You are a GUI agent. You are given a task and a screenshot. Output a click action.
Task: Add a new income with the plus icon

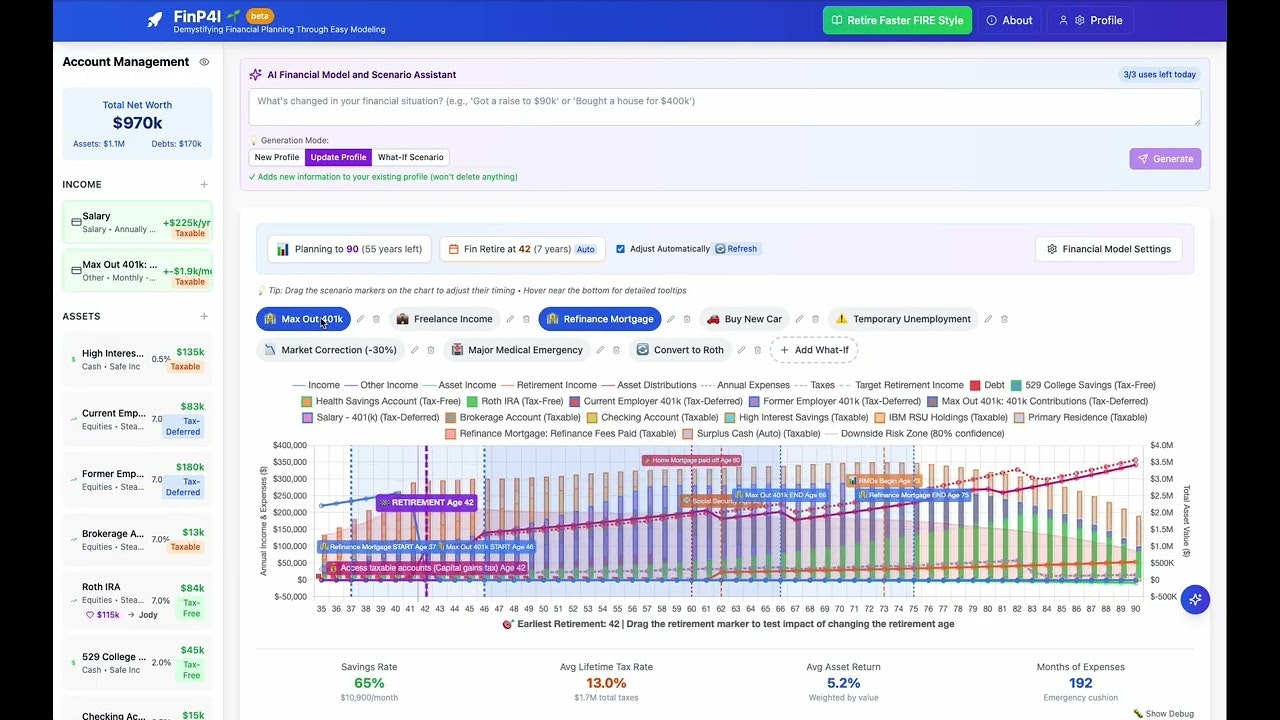(205, 184)
